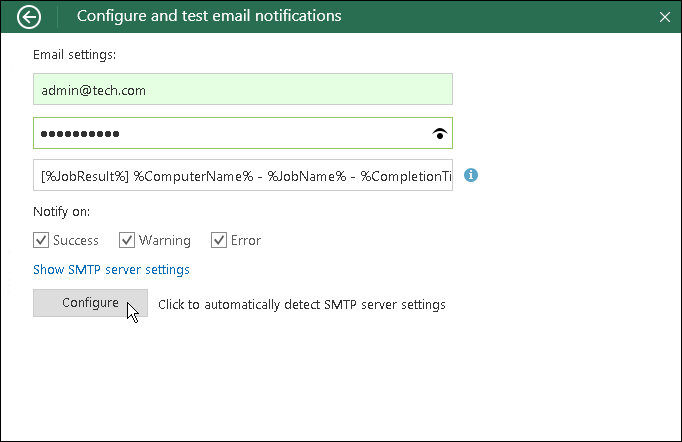Click the "Configure and test email notifications" title
Image resolution: width=682 pixels, height=442 pixels.
[x=209, y=16]
